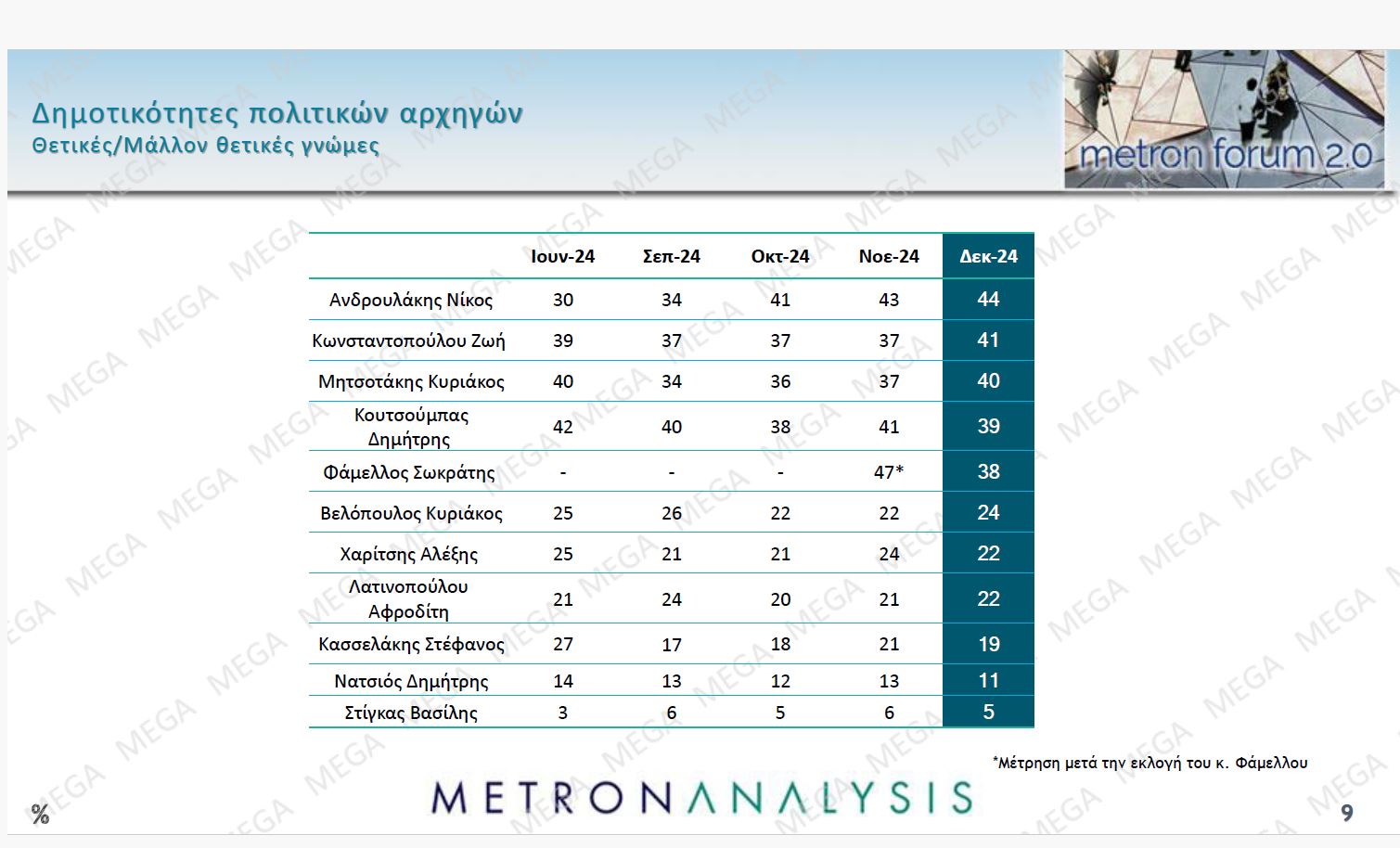Select the Φάμελλος Σωκράτης row label
Screen dimensions: 1400x848
click(408, 472)
